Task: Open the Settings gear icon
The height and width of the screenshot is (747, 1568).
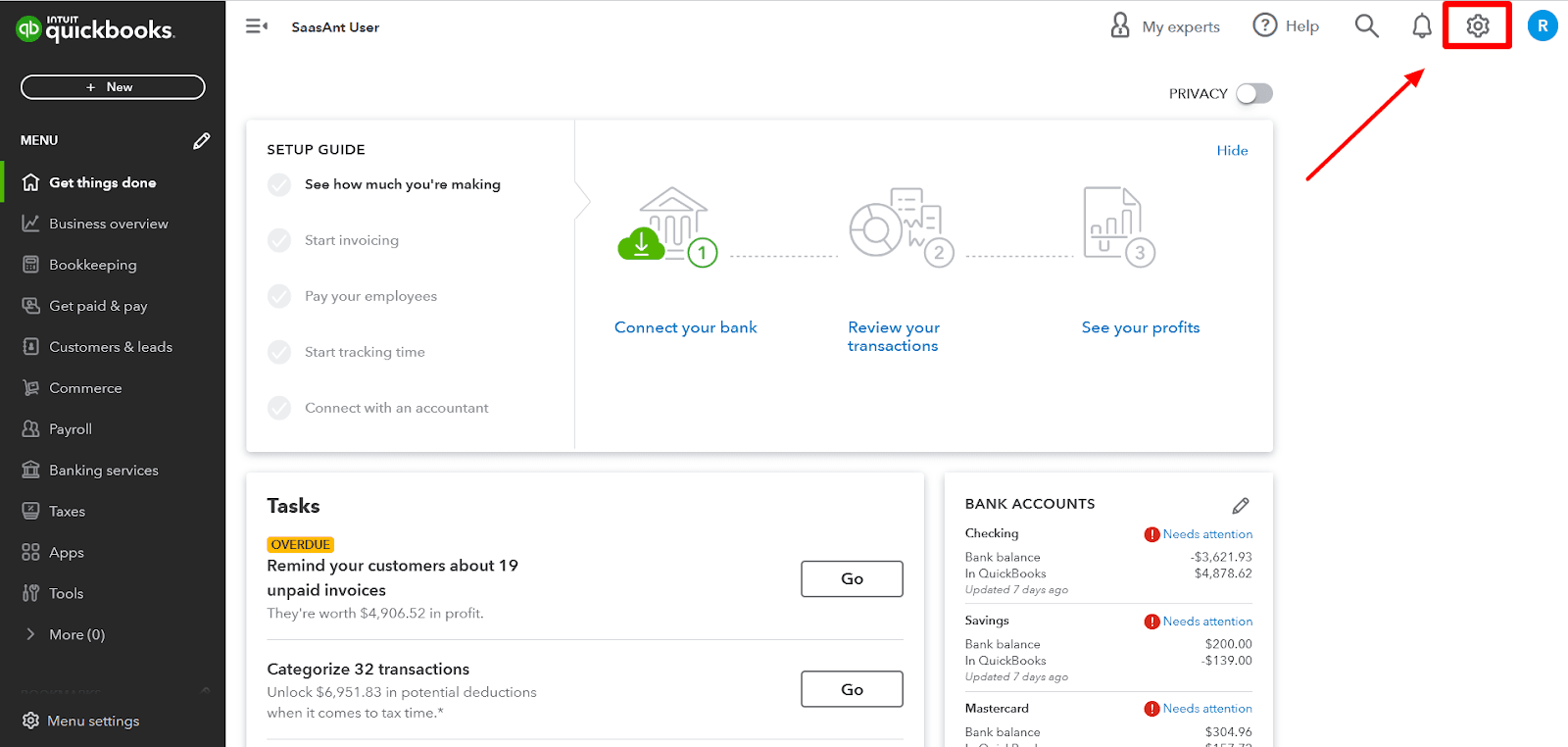Action: pos(1478,26)
